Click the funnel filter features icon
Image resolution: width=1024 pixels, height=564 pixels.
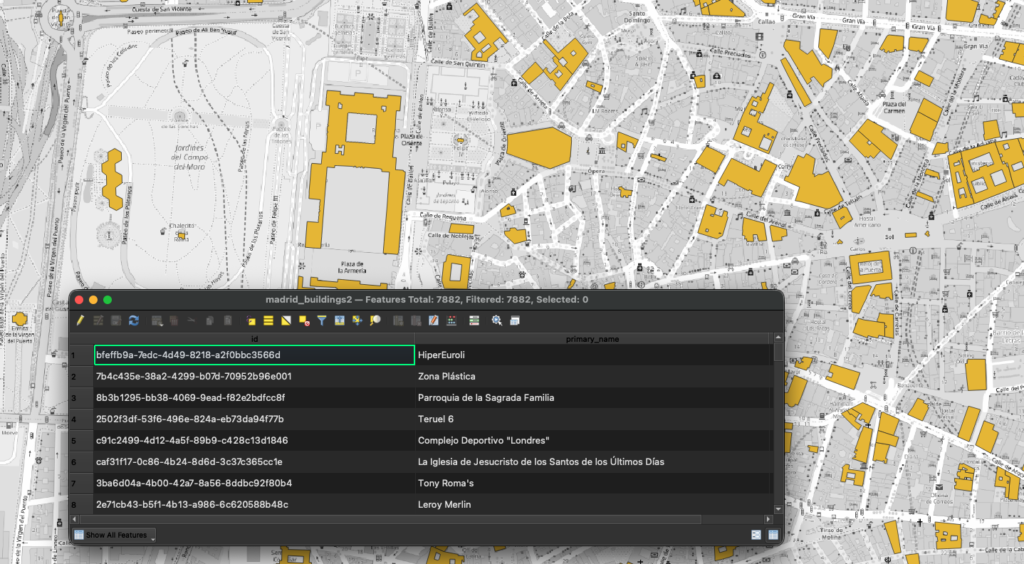(x=321, y=321)
